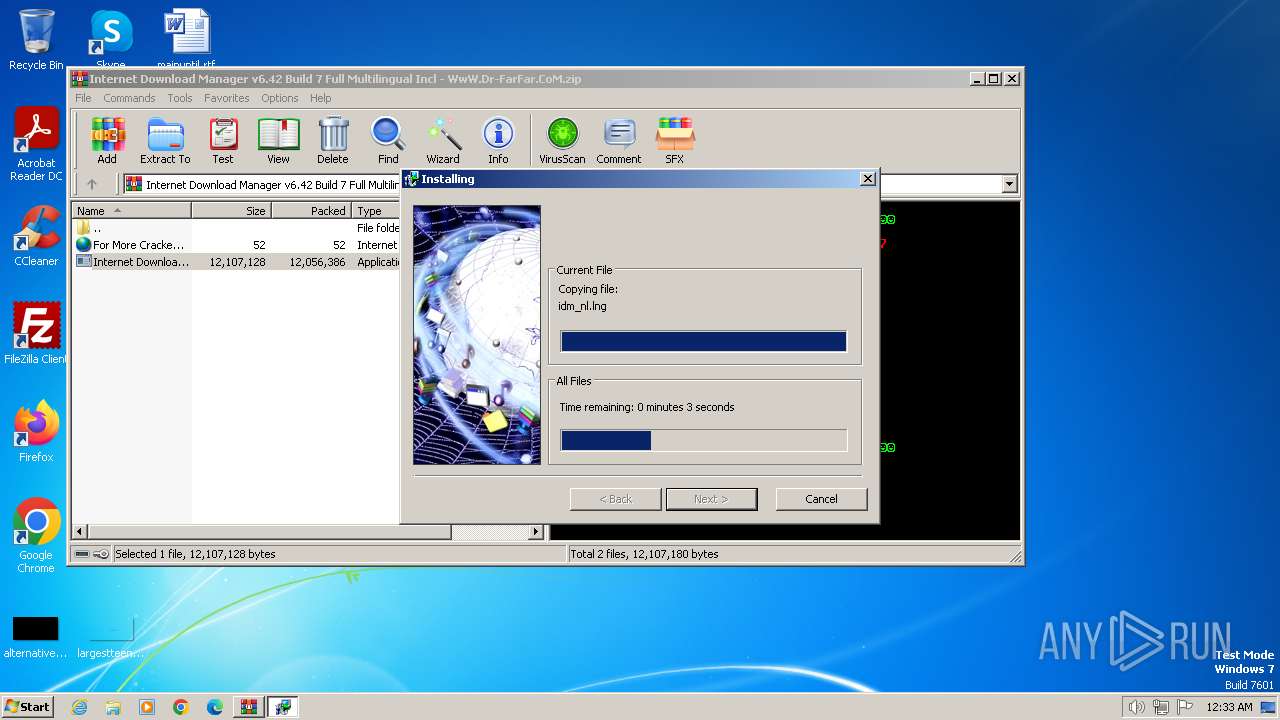Click WinRAR taskbar button
Image resolution: width=1280 pixels, height=720 pixels.
click(248, 707)
